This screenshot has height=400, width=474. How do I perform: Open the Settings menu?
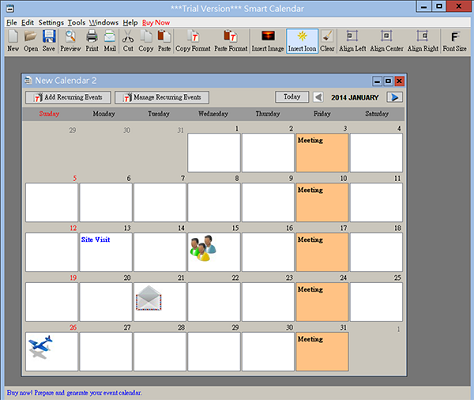pos(51,23)
